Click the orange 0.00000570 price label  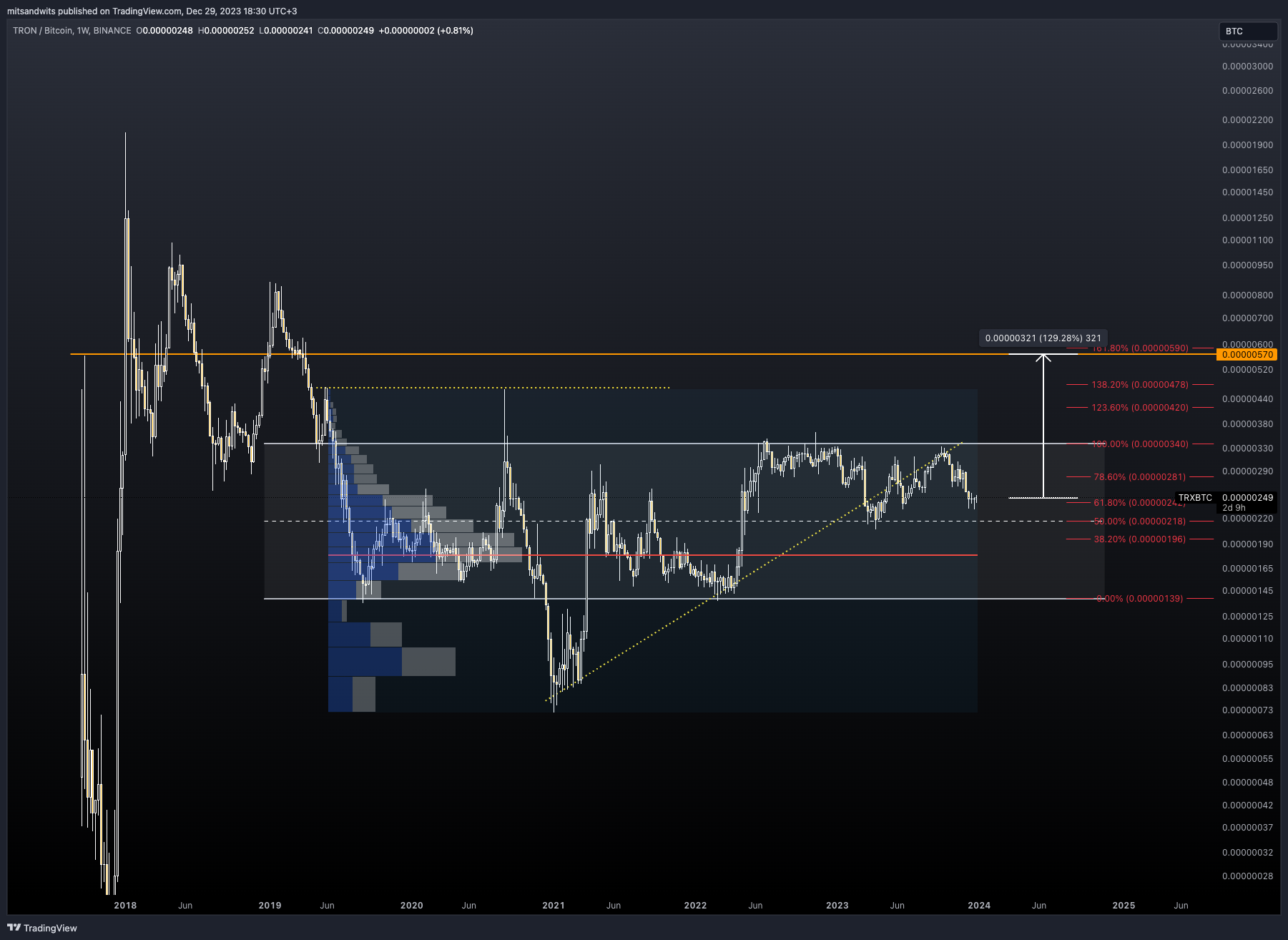click(x=1247, y=354)
